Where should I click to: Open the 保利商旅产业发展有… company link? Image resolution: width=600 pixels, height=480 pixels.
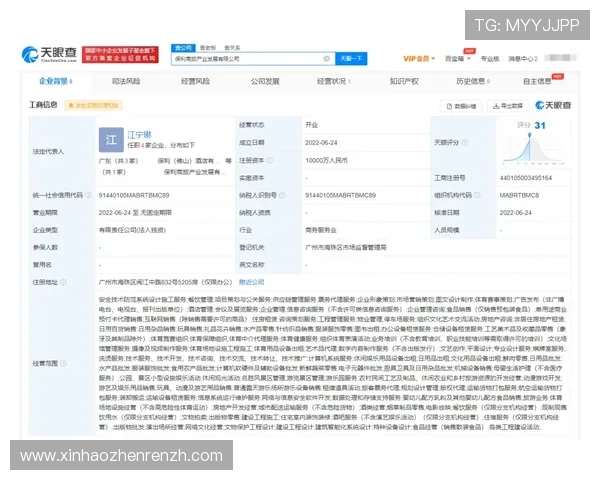pos(195,172)
